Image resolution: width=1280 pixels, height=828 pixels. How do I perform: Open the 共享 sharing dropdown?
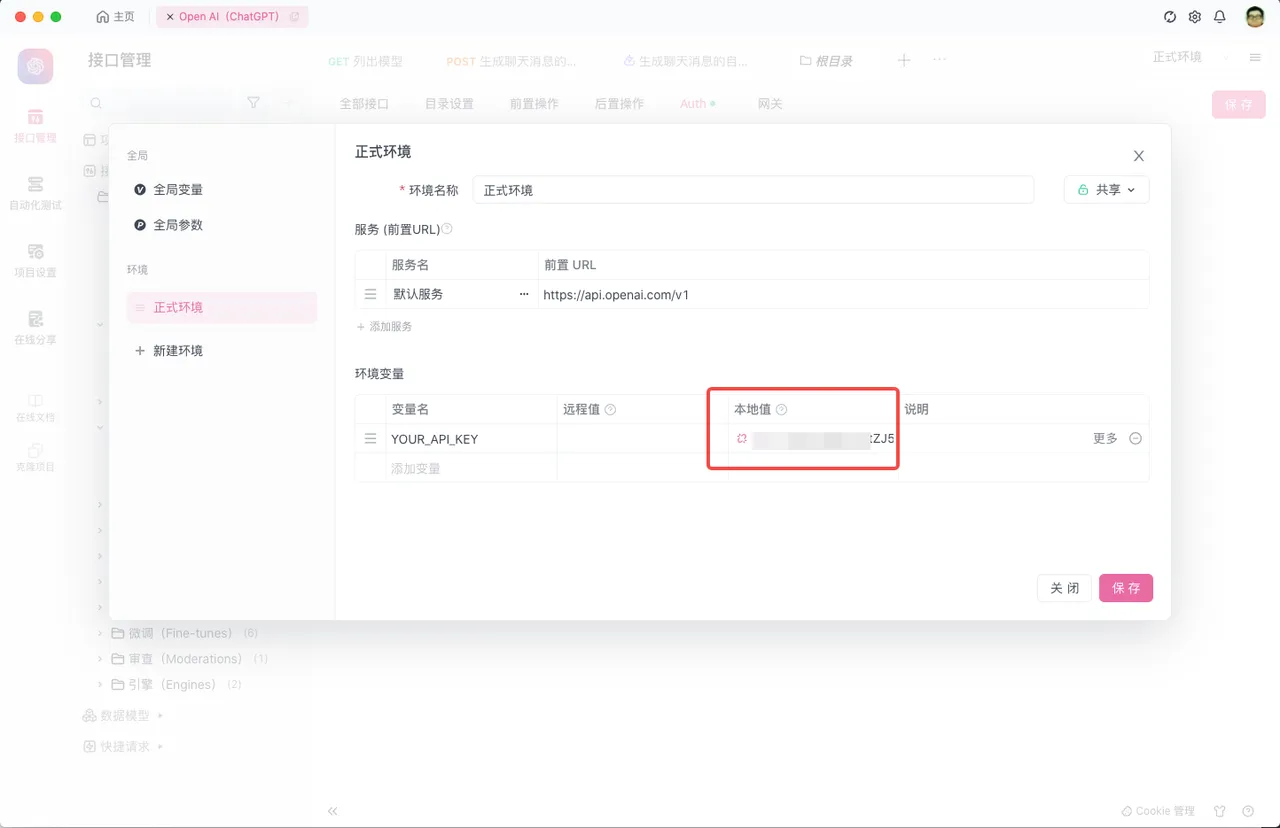1106,190
